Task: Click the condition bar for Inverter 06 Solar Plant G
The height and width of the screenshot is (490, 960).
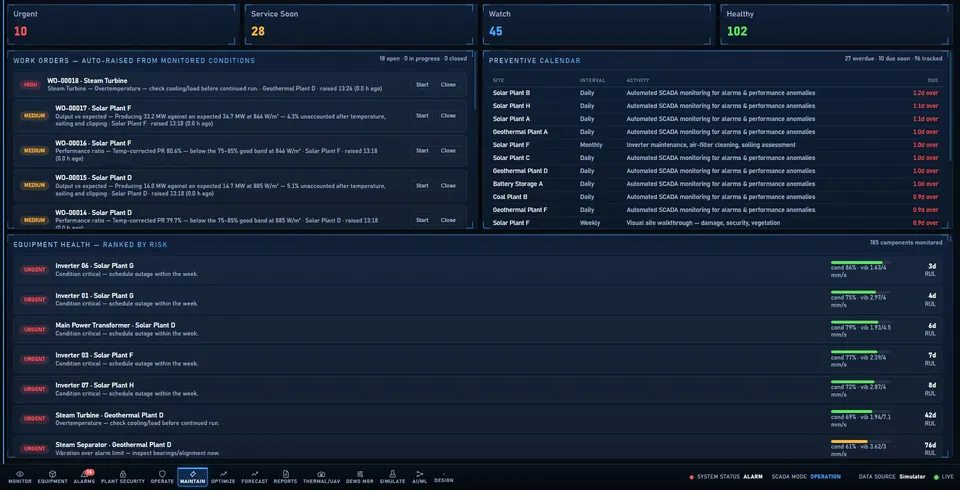Action: (860, 262)
